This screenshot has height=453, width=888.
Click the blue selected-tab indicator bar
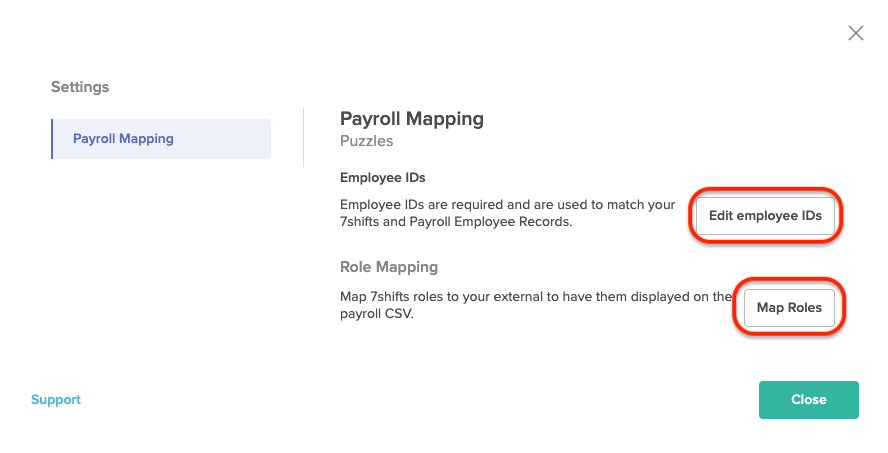click(x=52, y=139)
